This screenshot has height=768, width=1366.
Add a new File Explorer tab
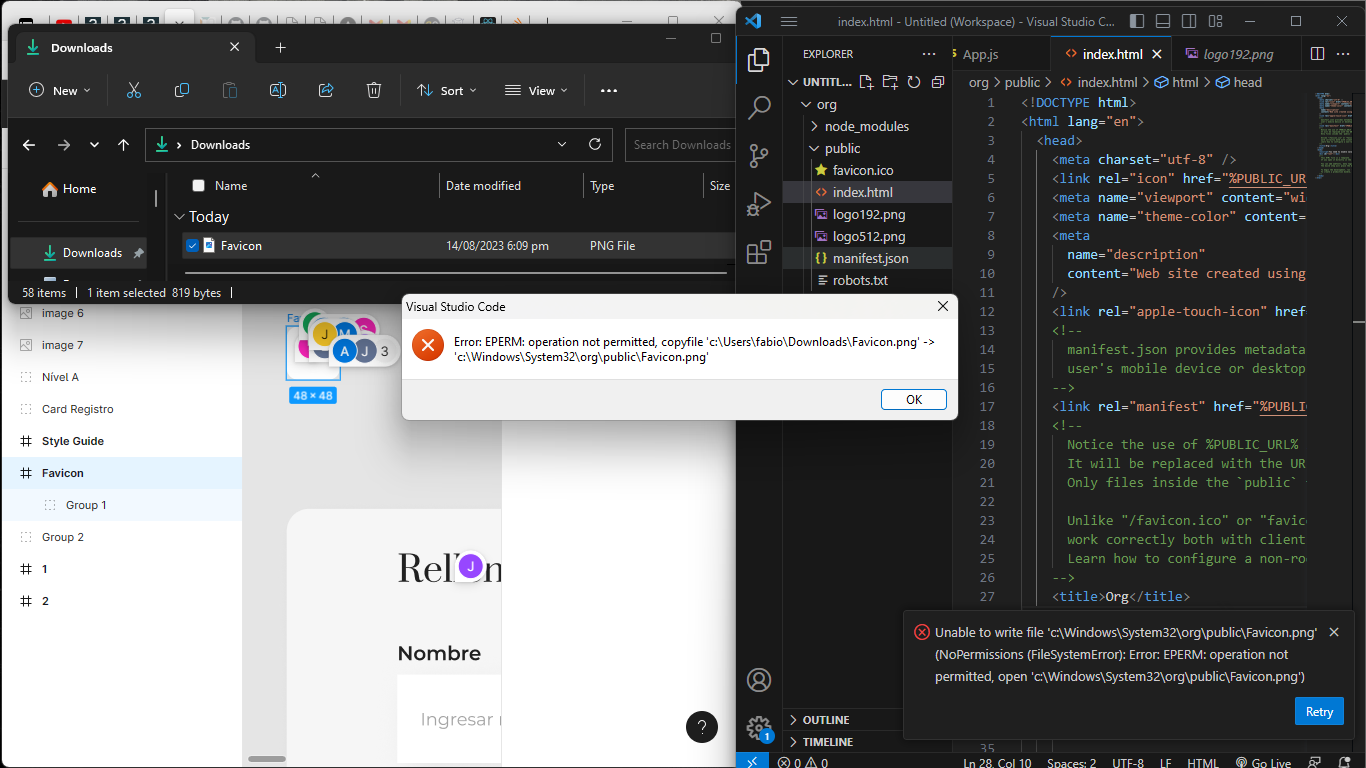280,47
